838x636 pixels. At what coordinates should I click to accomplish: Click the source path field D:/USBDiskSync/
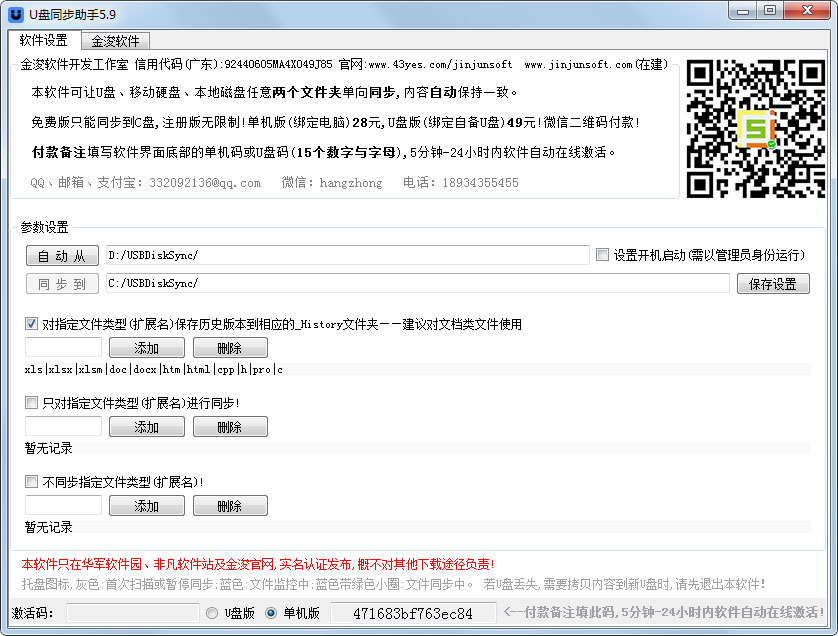[346, 255]
